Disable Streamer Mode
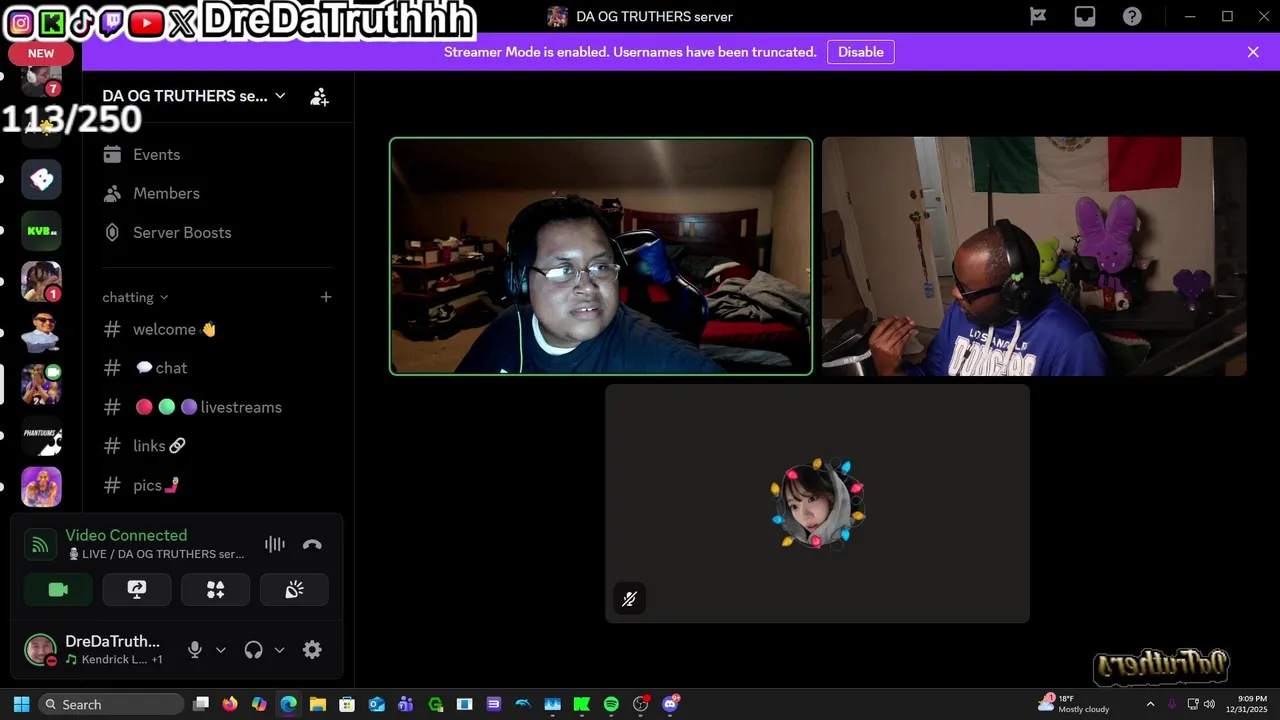This screenshot has height=720, width=1280. [860, 52]
